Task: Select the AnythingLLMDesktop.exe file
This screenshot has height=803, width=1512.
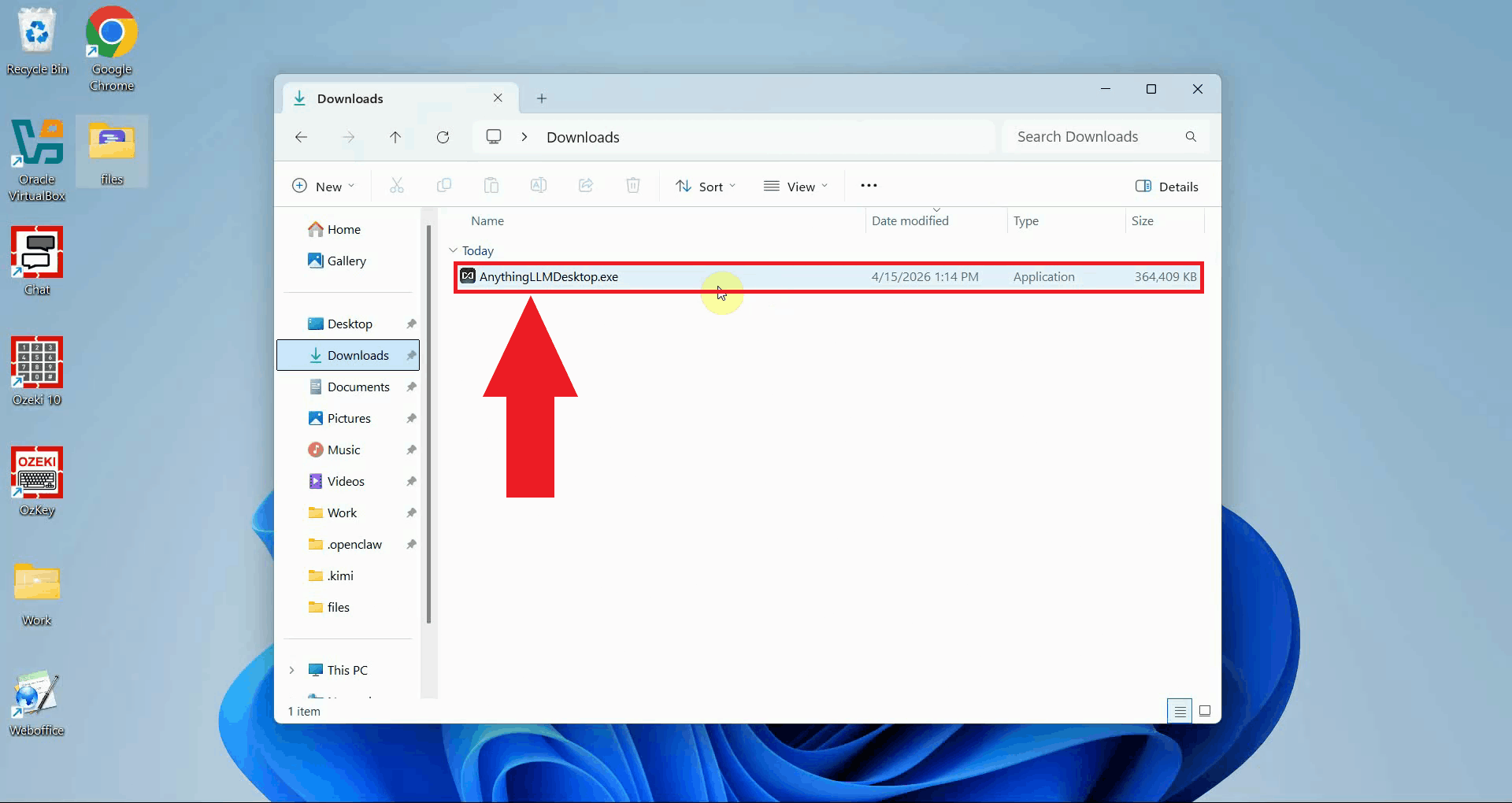Action: click(549, 277)
